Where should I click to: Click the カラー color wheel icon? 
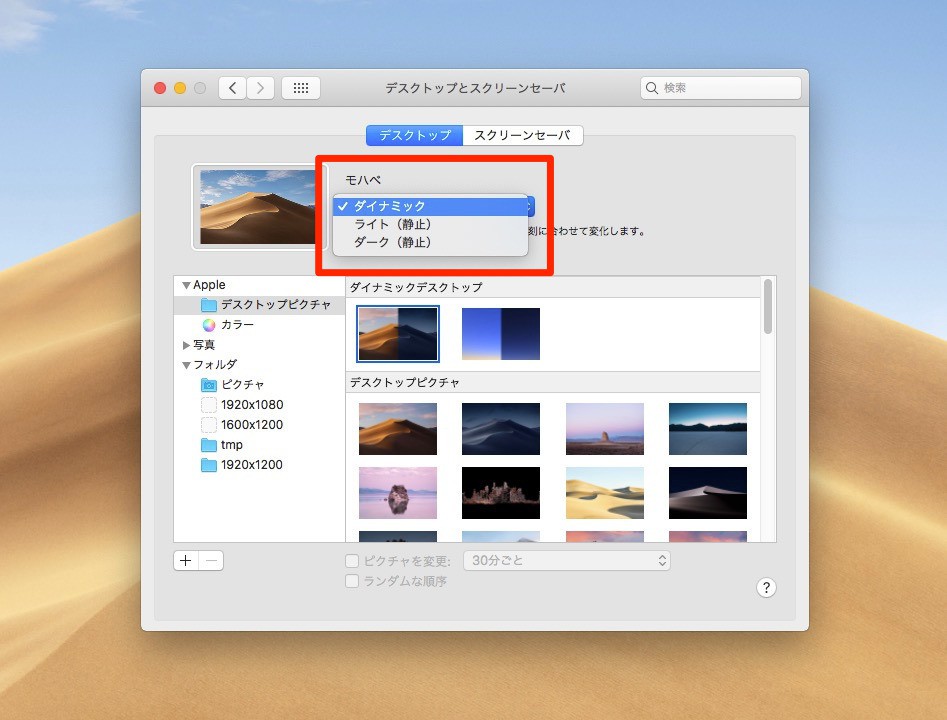[x=208, y=325]
